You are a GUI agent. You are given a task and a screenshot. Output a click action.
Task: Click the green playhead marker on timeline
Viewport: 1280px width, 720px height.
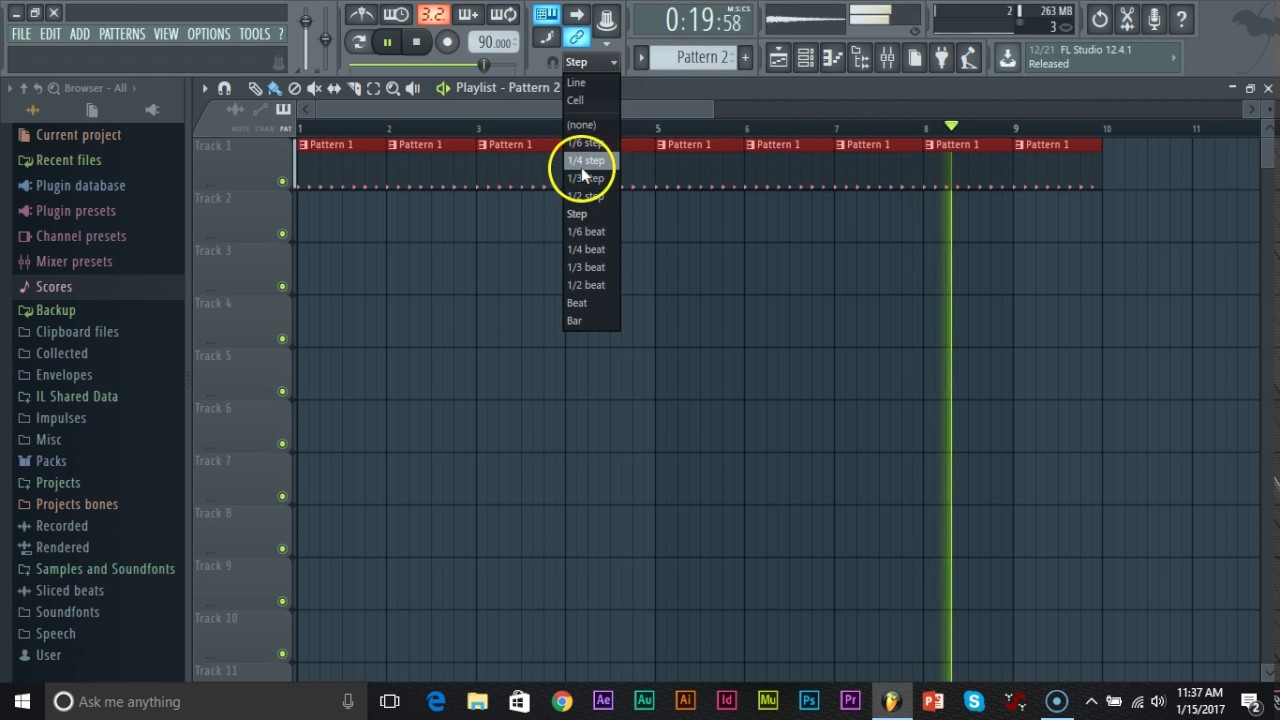(x=951, y=125)
